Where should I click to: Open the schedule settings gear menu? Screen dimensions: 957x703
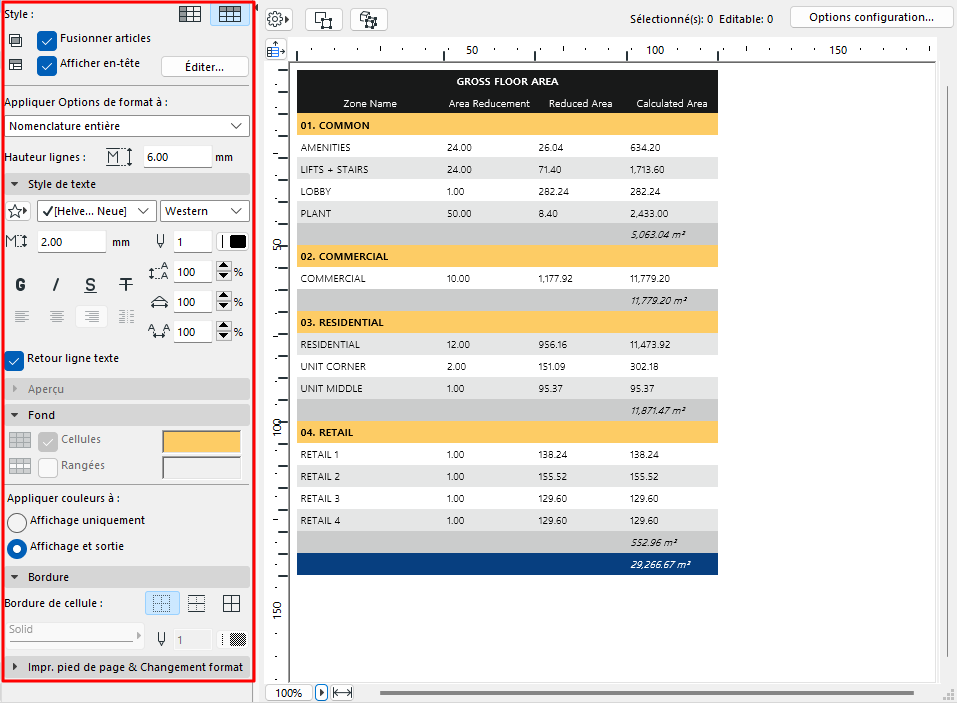(x=278, y=19)
